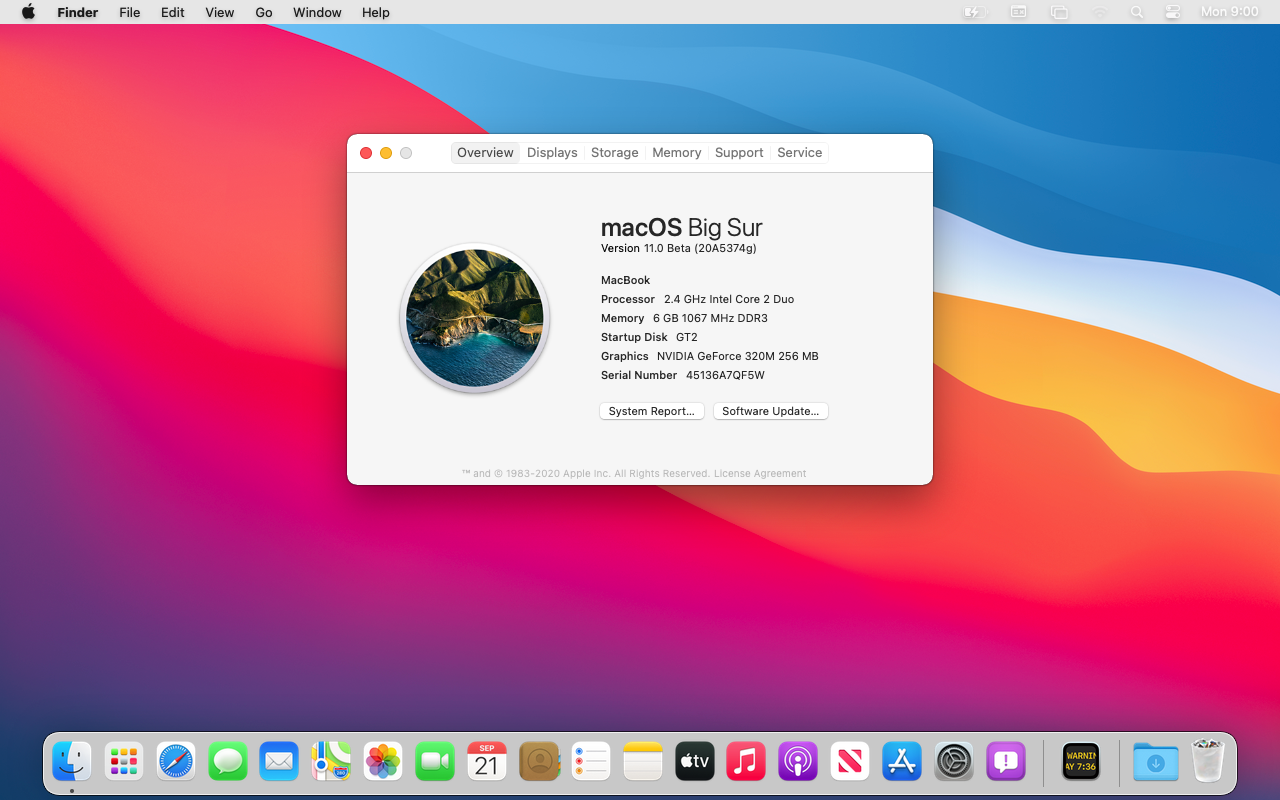
Task: Switch to the Storage tab
Action: [614, 153]
